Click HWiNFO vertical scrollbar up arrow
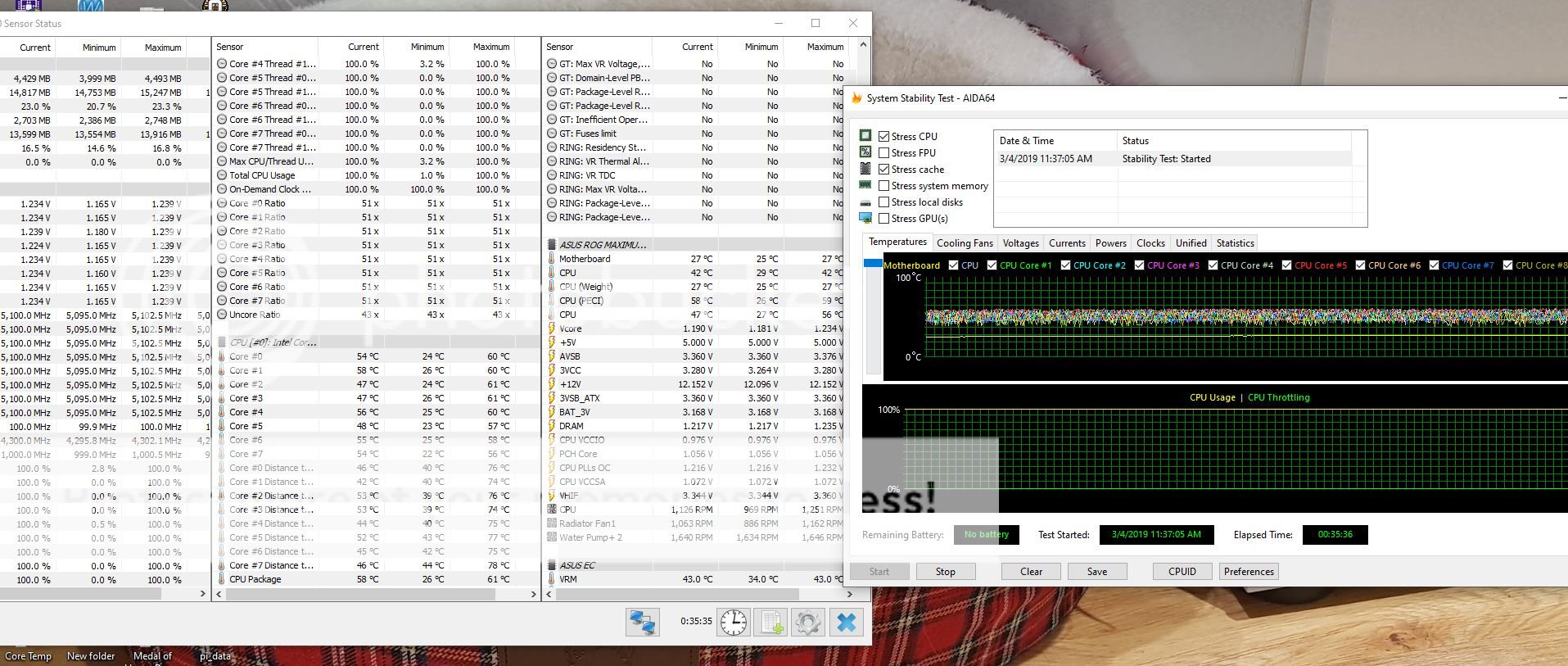 tap(862, 45)
